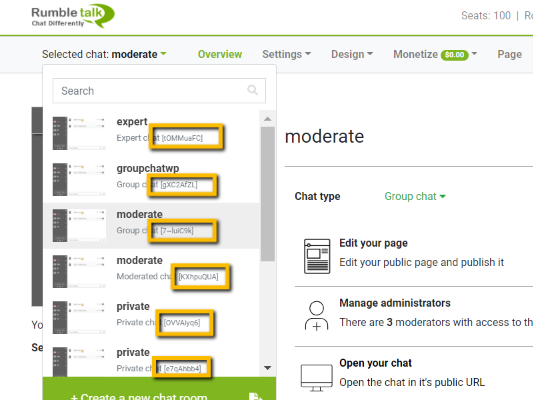Click the chat list scroll down arrow

coord(268,368)
